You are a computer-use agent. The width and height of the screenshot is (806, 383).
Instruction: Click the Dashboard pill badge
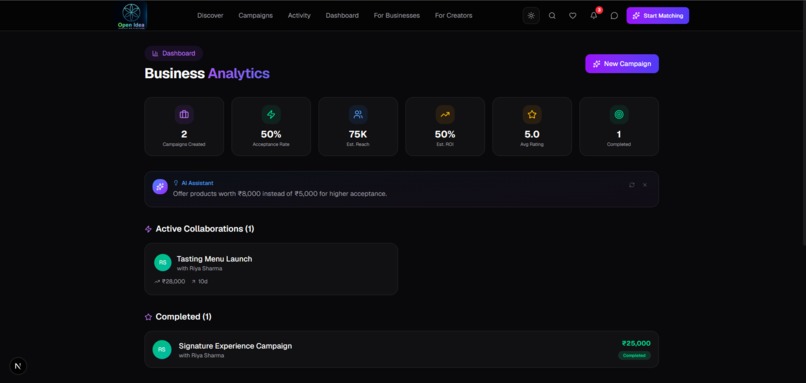click(x=174, y=53)
